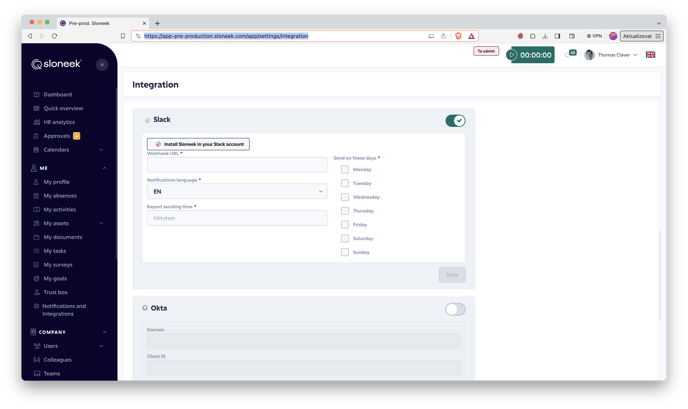Image resolution: width=688 pixels, height=409 pixels.
Task: Click the browser address bar URL
Action: (x=226, y=36)
